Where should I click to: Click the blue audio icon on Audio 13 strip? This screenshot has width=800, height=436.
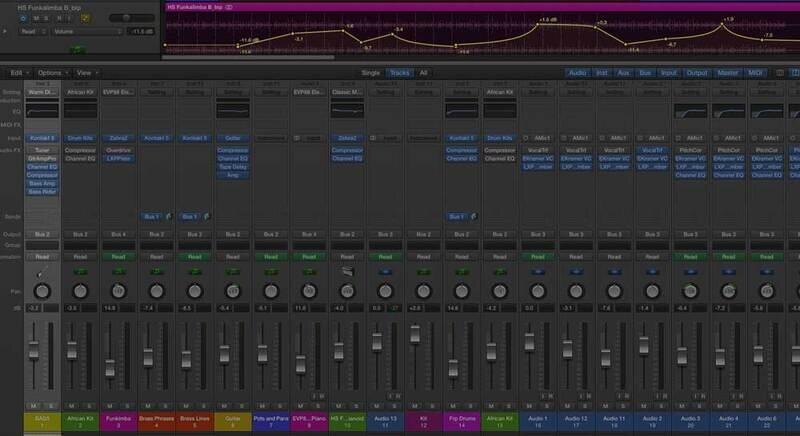[385, 272]
